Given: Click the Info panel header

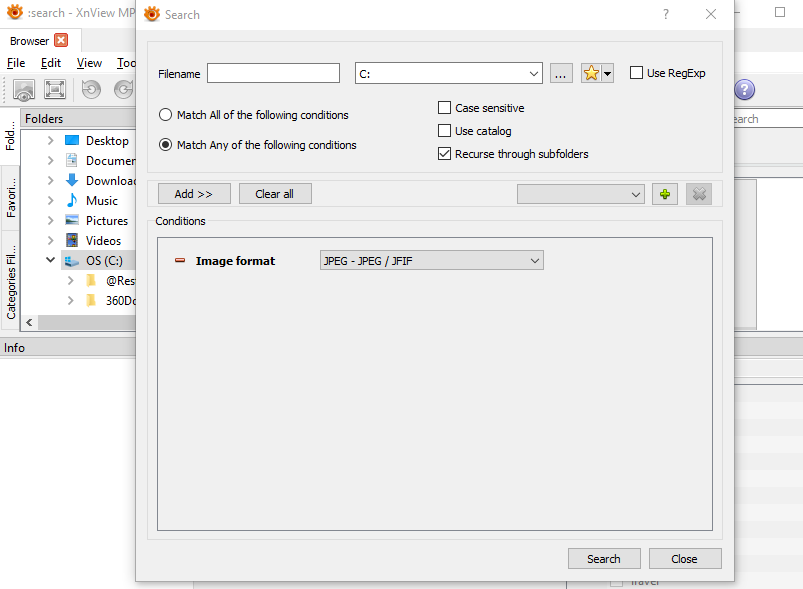Looking at the screenshot, I should tap(68, 348).
